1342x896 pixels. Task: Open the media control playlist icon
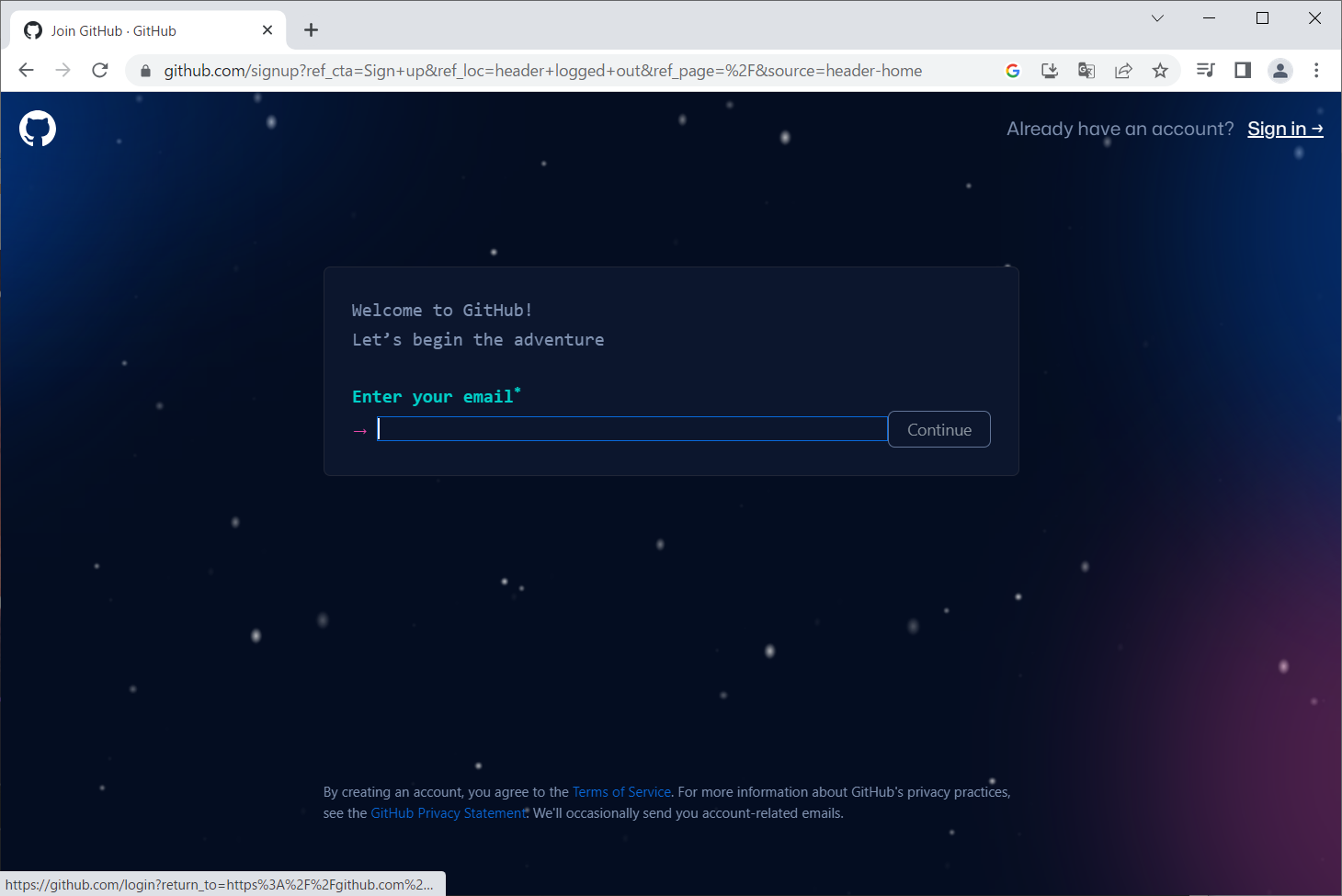coord(1205,71)
